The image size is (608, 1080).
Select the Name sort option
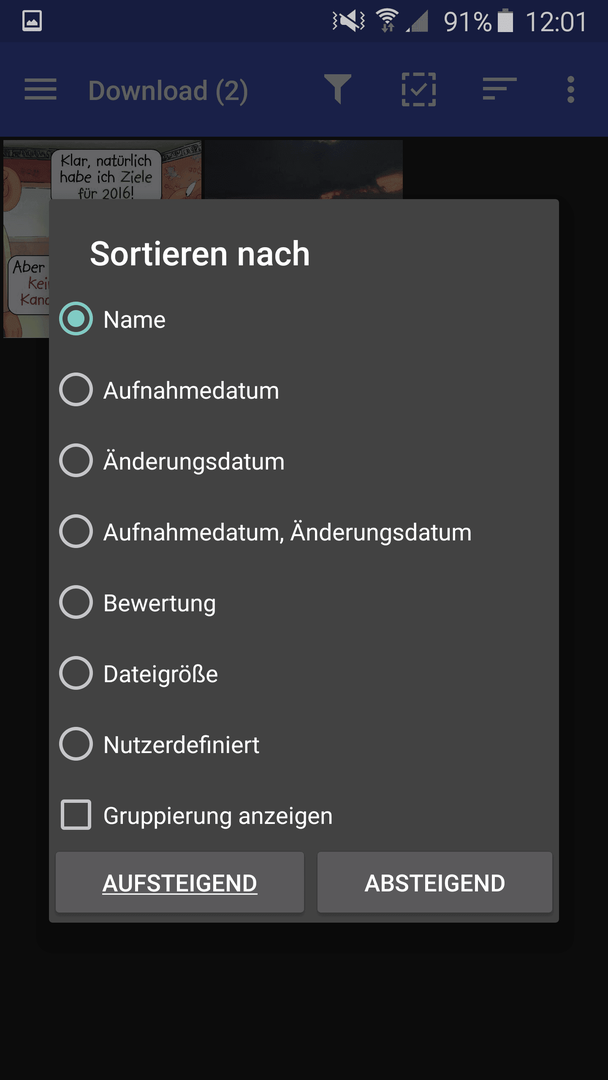(x=304, y=320)
